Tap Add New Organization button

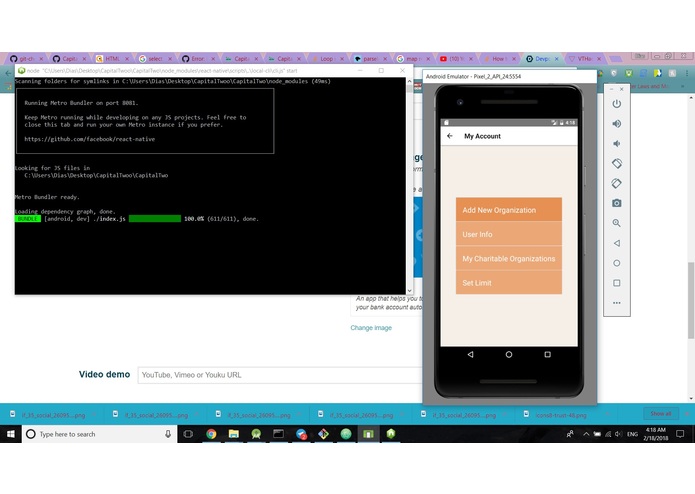pos(509,210)
